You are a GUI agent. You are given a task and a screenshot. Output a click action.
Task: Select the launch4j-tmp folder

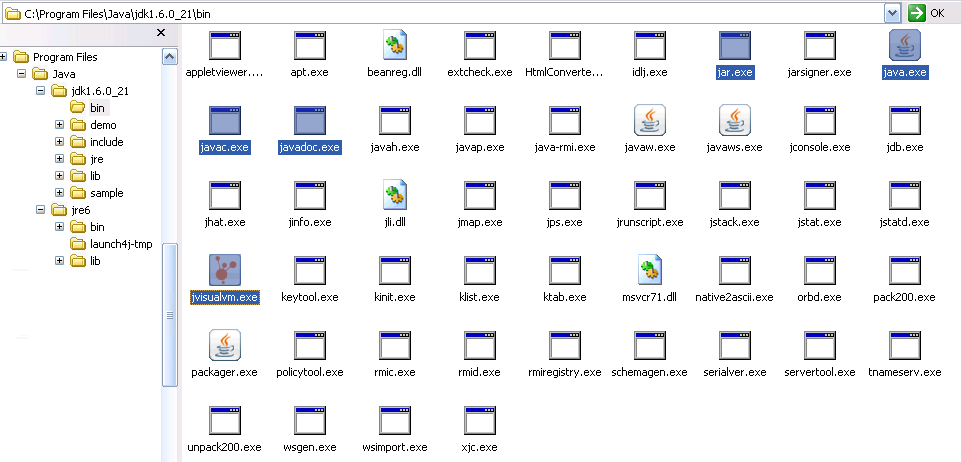(x=111, y=244)
